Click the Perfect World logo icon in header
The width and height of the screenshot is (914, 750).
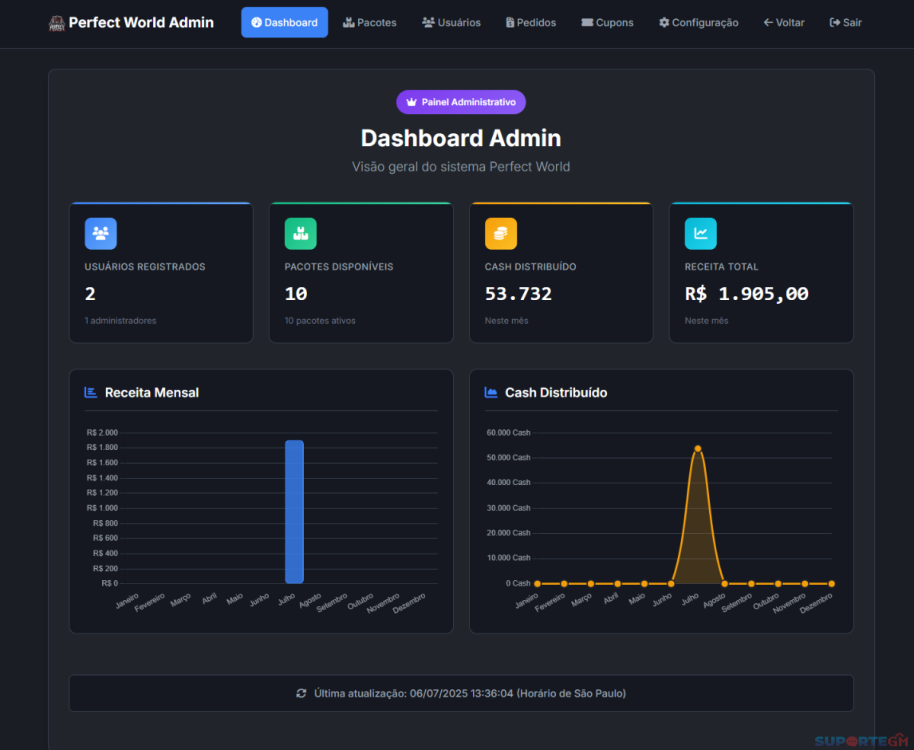tap(56, 23)
